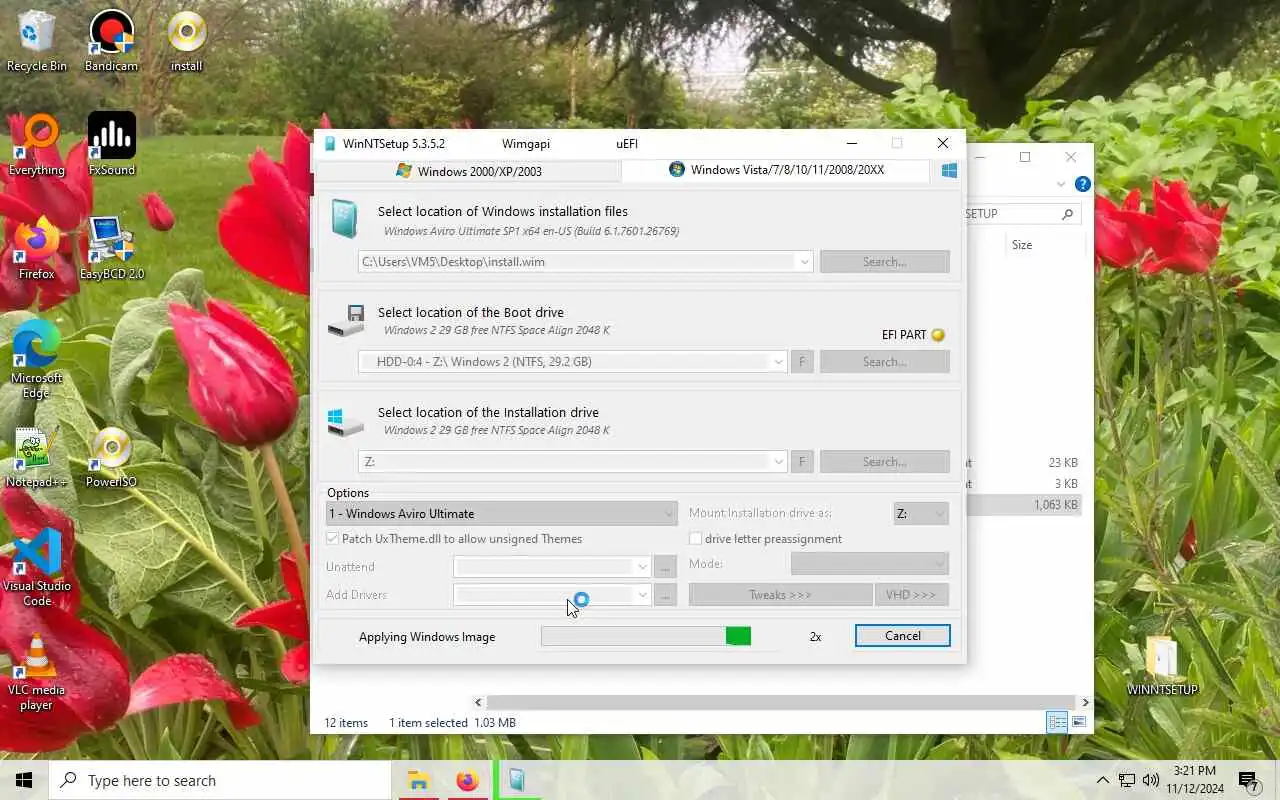Viewport: 1280px width, 800px height.
Task: Click the Wimgapi title bar item
Action: 526,144
